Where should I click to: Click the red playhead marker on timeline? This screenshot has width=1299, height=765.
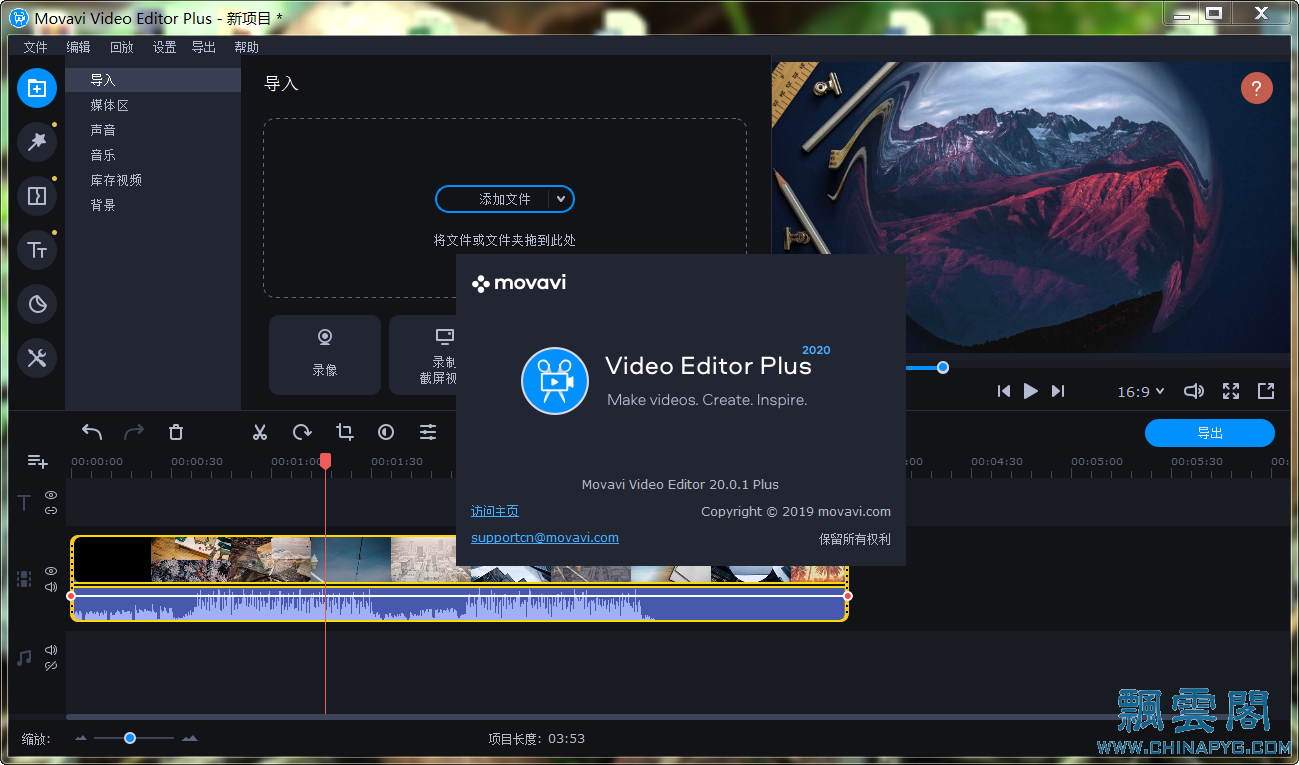tap(325, 461)
